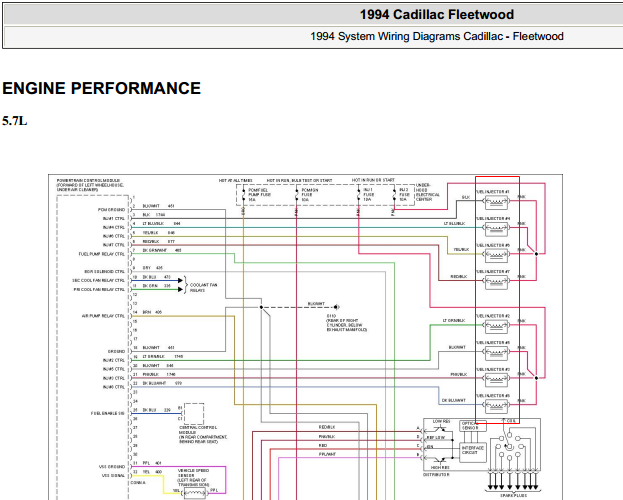
Task: Click the 'DISTRIBUTOR' label
Action: coord(436,475)
